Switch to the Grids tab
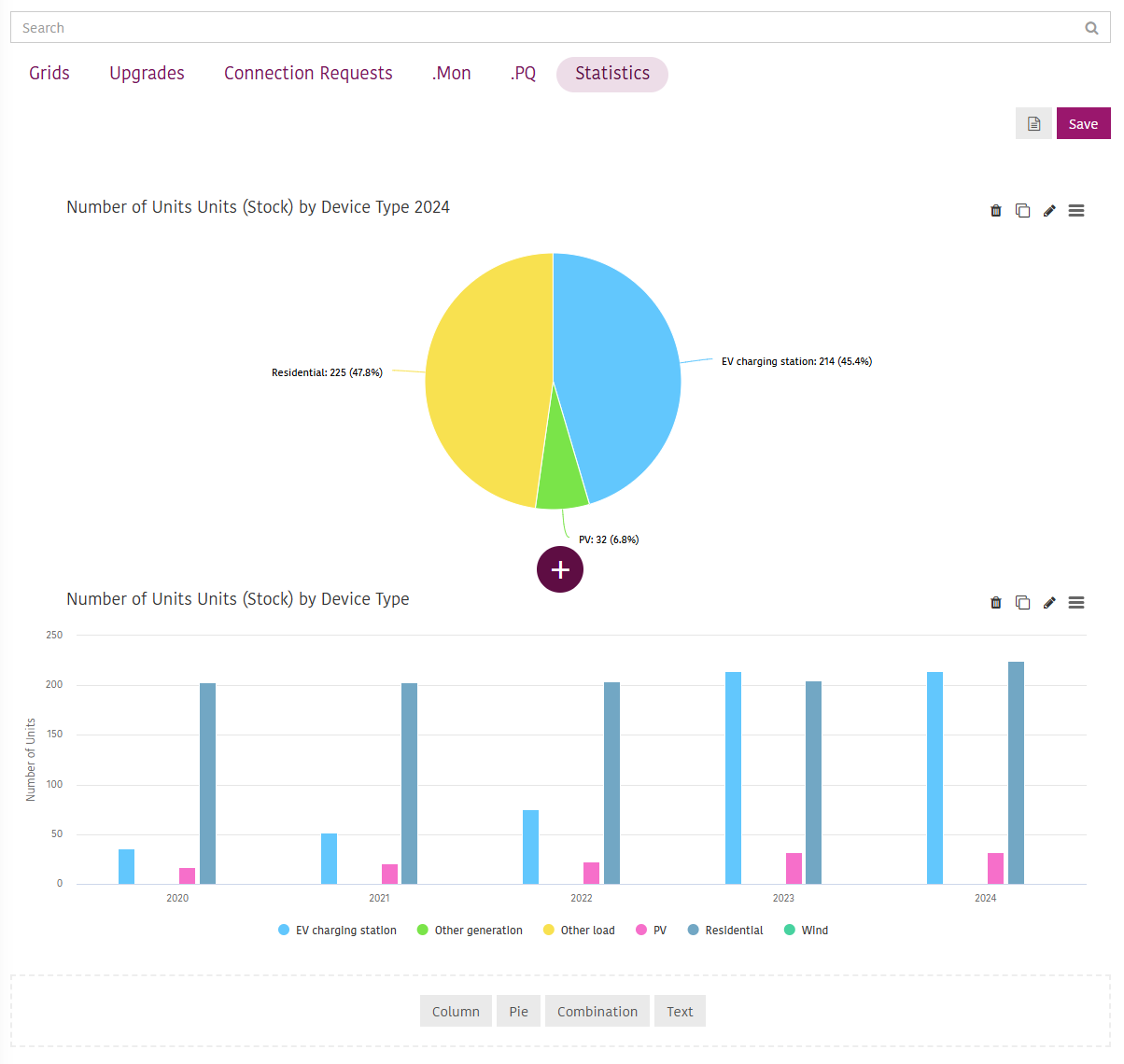 click(x=49, y=74)
